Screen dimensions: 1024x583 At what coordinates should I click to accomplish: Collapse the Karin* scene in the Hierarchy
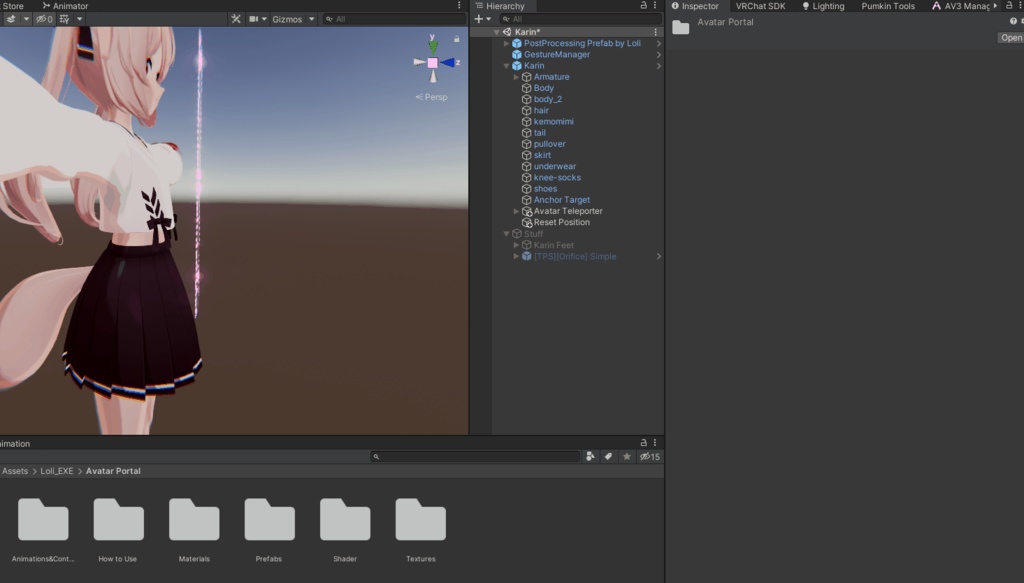pyautogui.click(x=496, y=31)
